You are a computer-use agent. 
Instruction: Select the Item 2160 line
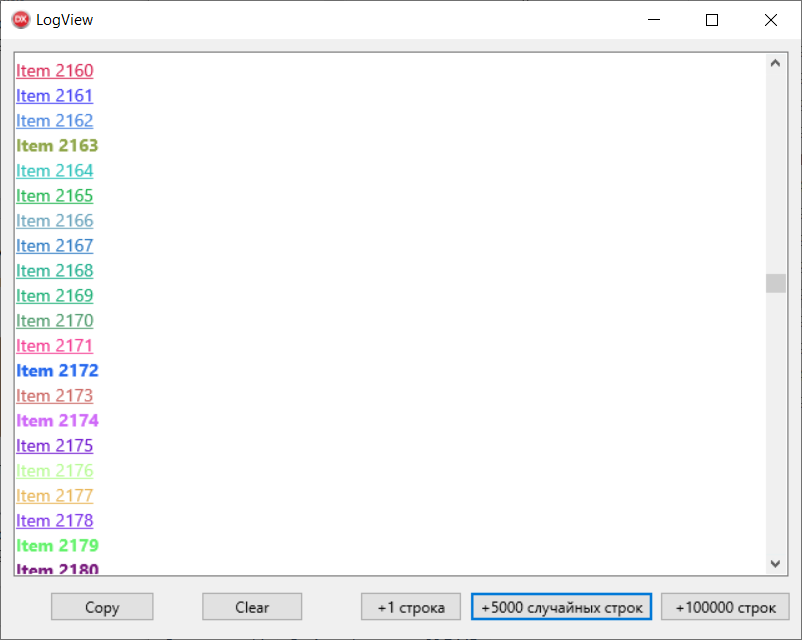(55, 71)
